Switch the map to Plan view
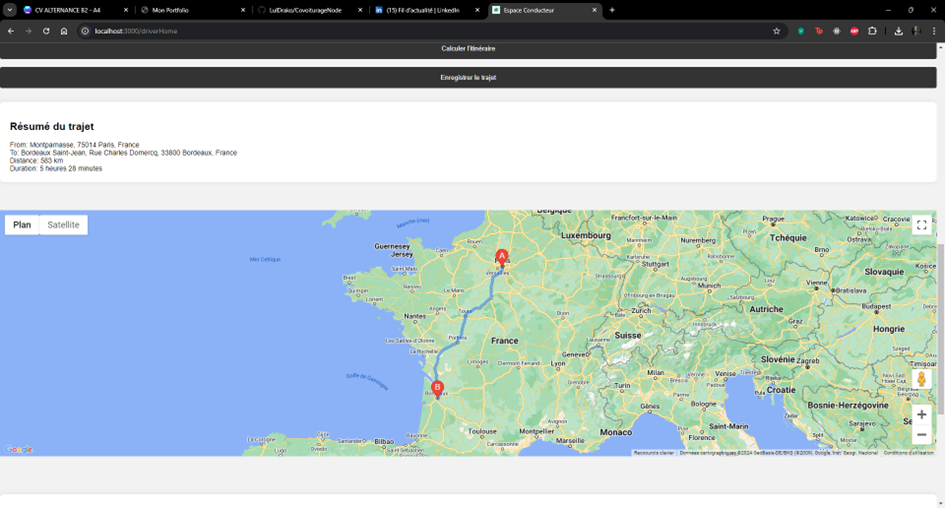The width and height of the screenshot is (945, 508). (x=22, y=225)
